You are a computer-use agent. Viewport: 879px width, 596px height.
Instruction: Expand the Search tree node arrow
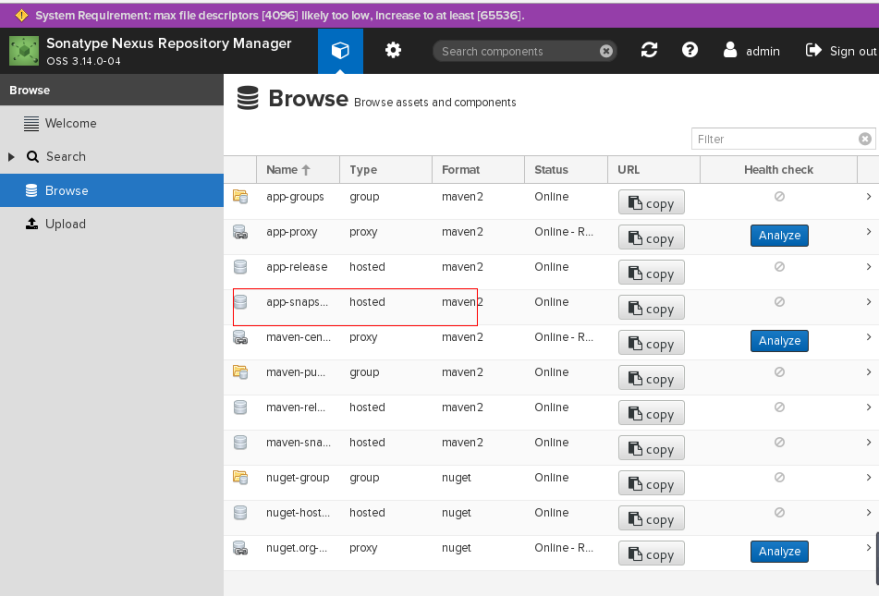pos(12,157)
